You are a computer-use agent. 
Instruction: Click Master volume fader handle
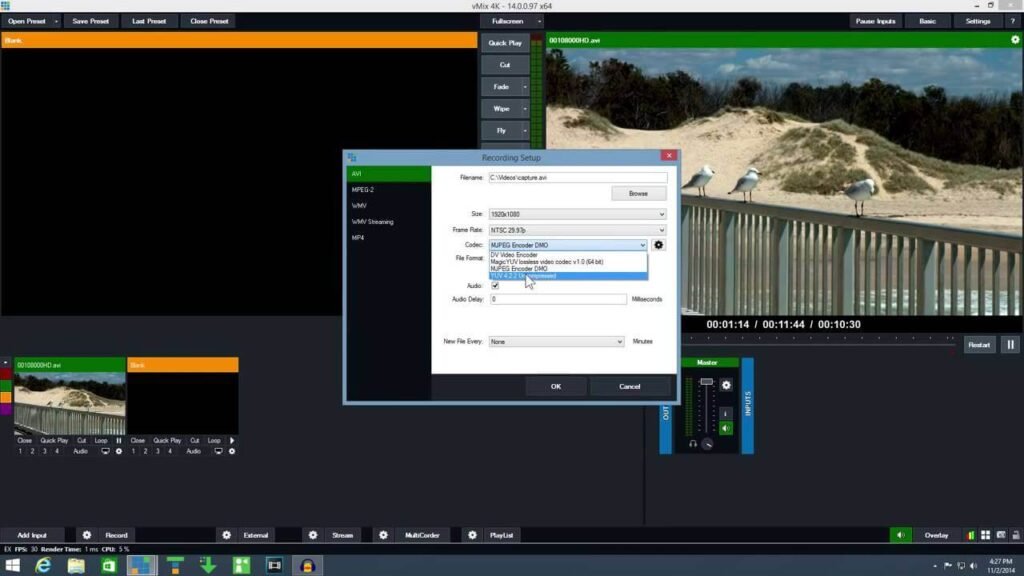[707, 381]
